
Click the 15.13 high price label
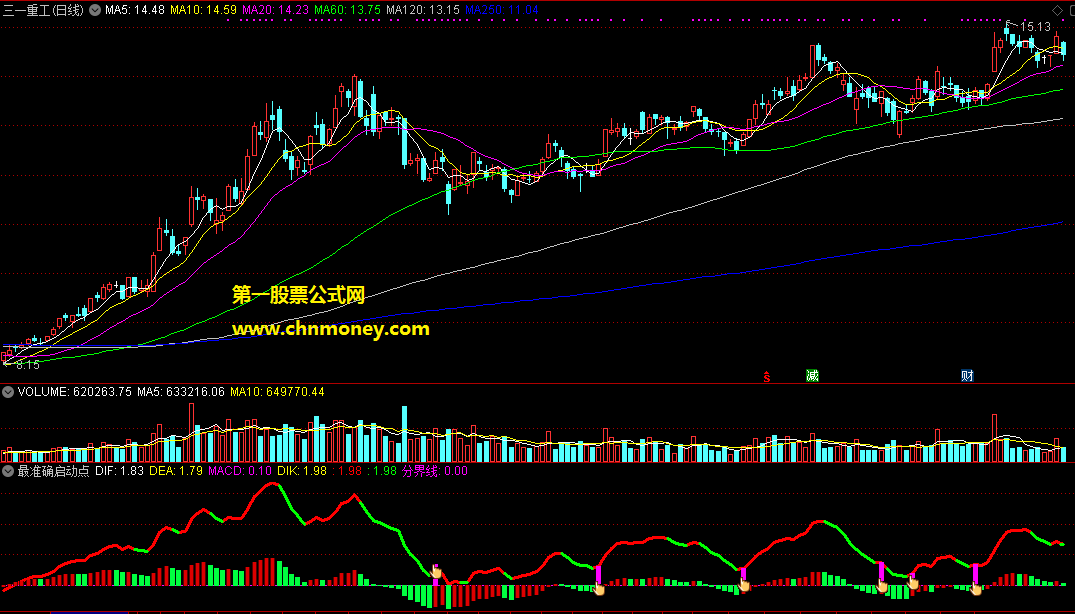pos(1035,27)
